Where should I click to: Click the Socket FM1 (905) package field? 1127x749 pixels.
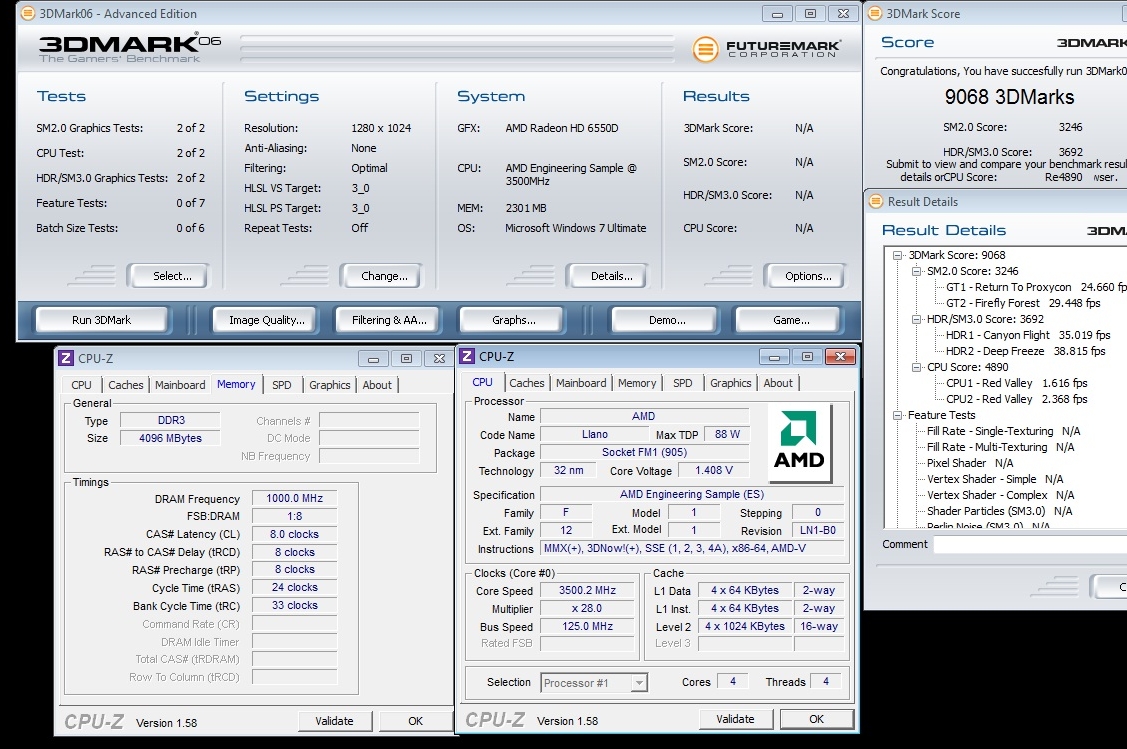(644, 452)
